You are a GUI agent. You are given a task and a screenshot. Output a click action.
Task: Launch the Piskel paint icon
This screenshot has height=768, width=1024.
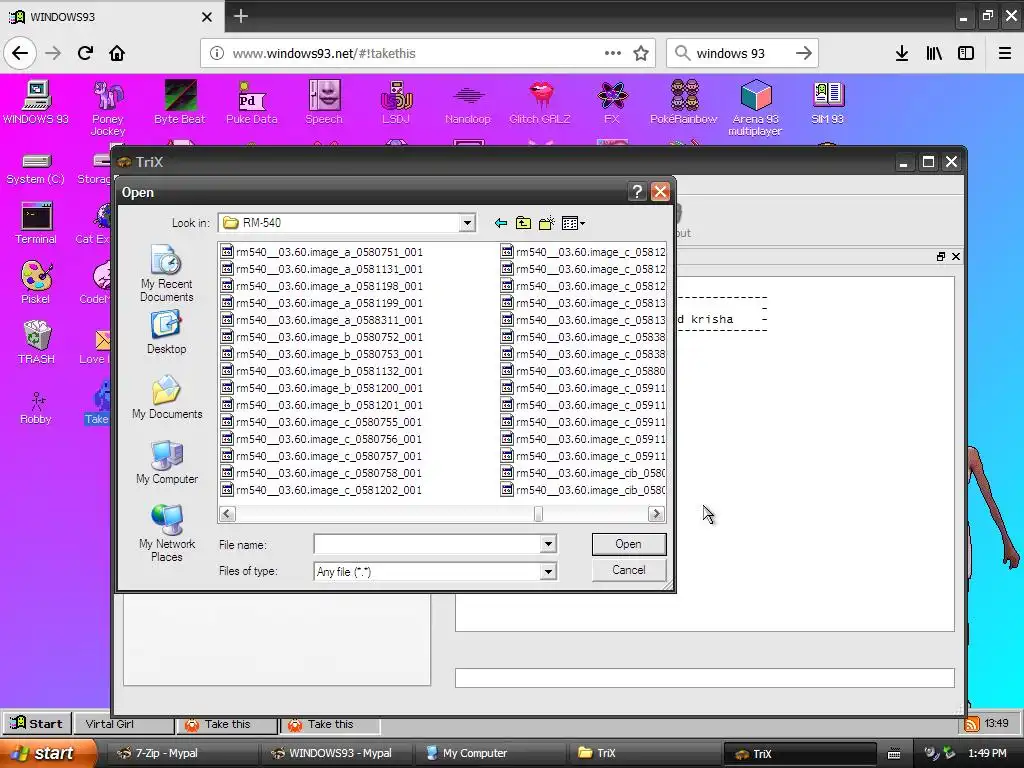tap(36, 282)
